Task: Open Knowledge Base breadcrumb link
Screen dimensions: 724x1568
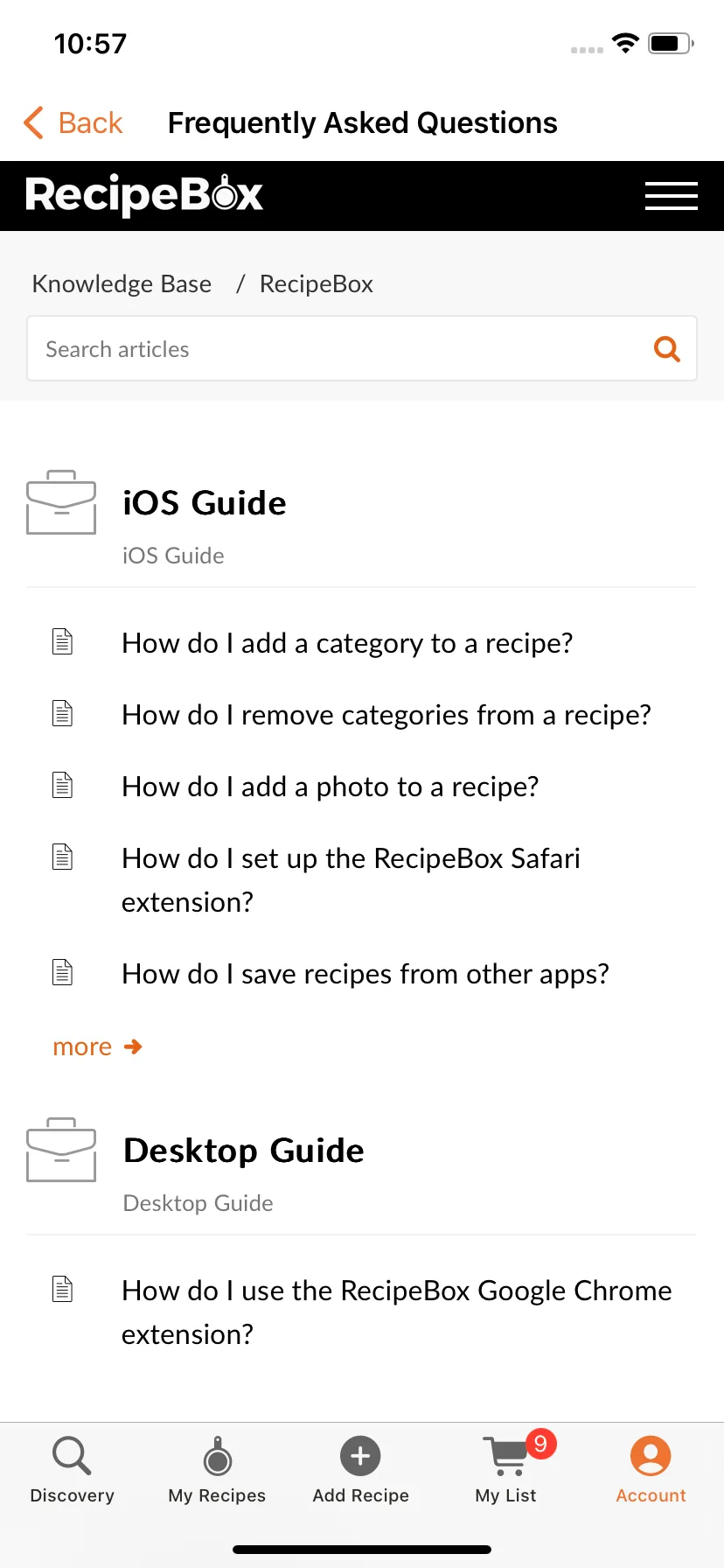Action: 122,283
